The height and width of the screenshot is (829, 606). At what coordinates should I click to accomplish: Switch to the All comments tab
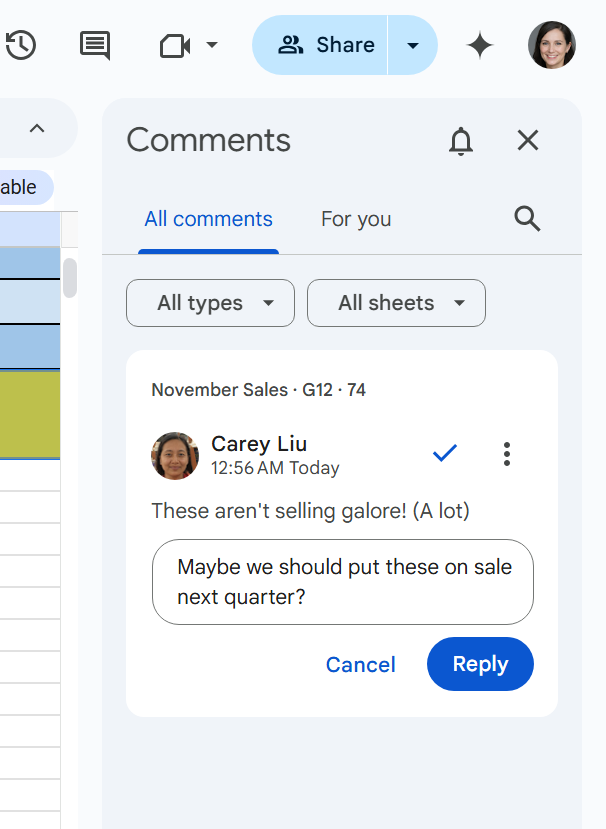(208, 219)
